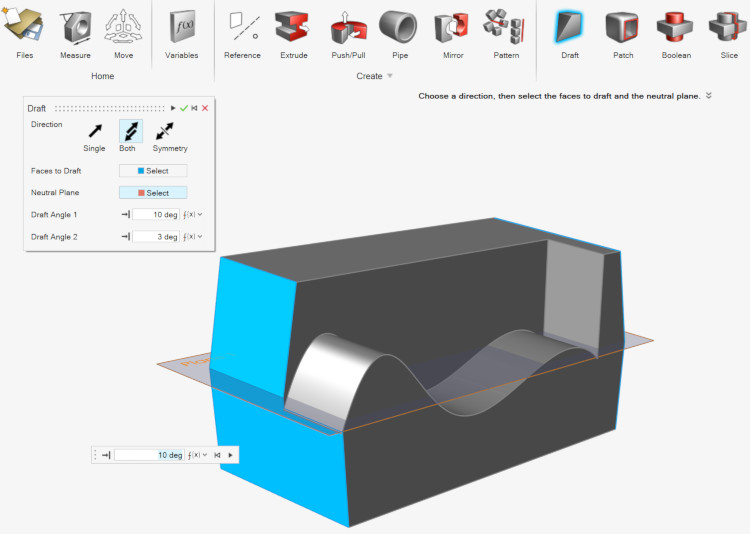Click Select button for Faces to Draft

click(153, 171)
